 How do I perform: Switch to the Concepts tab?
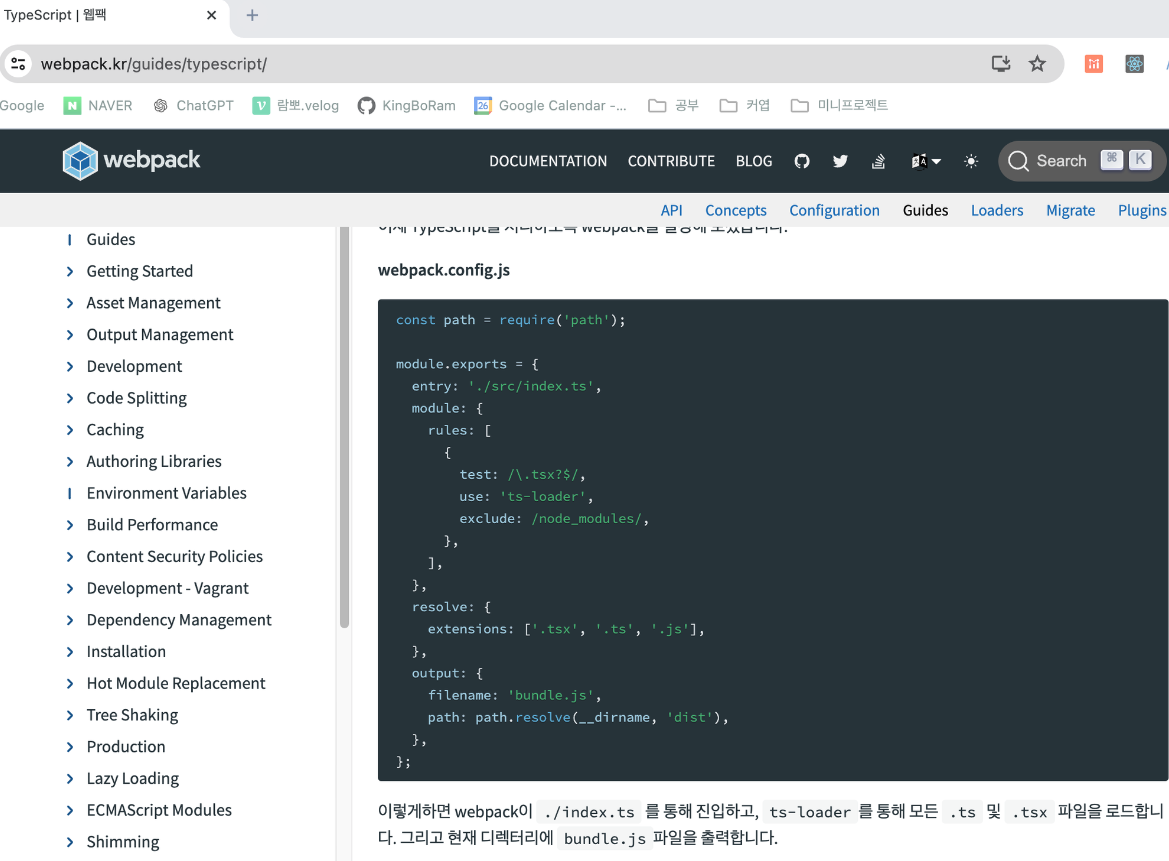tap(736, 210)
